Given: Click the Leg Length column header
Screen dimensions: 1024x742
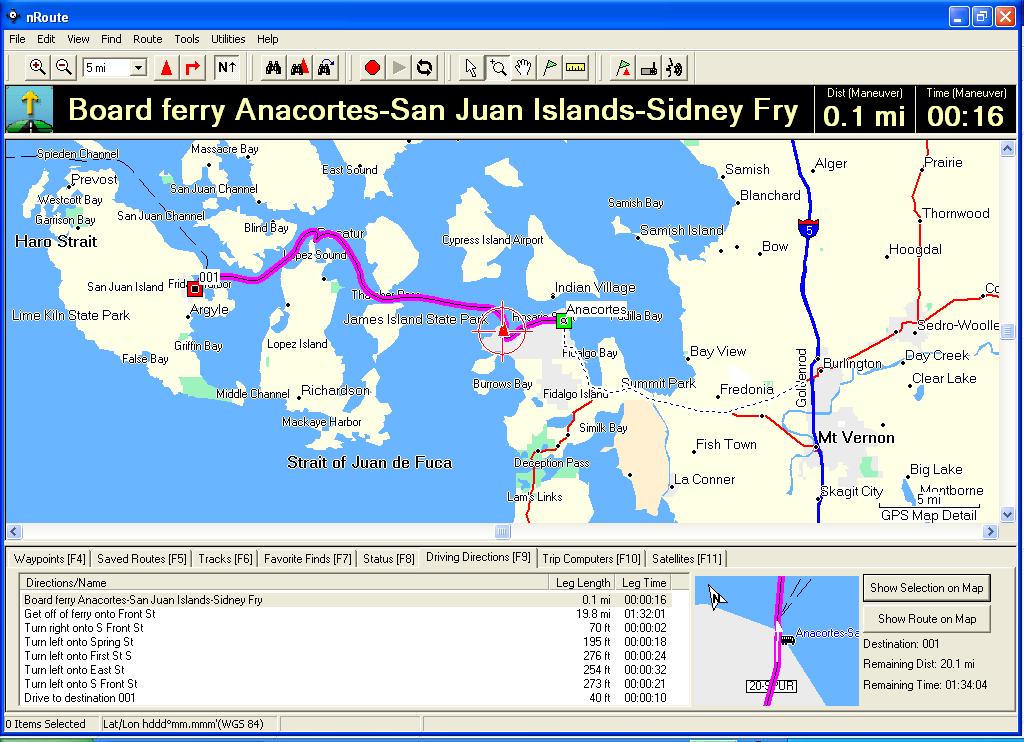Looking at the screenshot, I should [582, 583].
